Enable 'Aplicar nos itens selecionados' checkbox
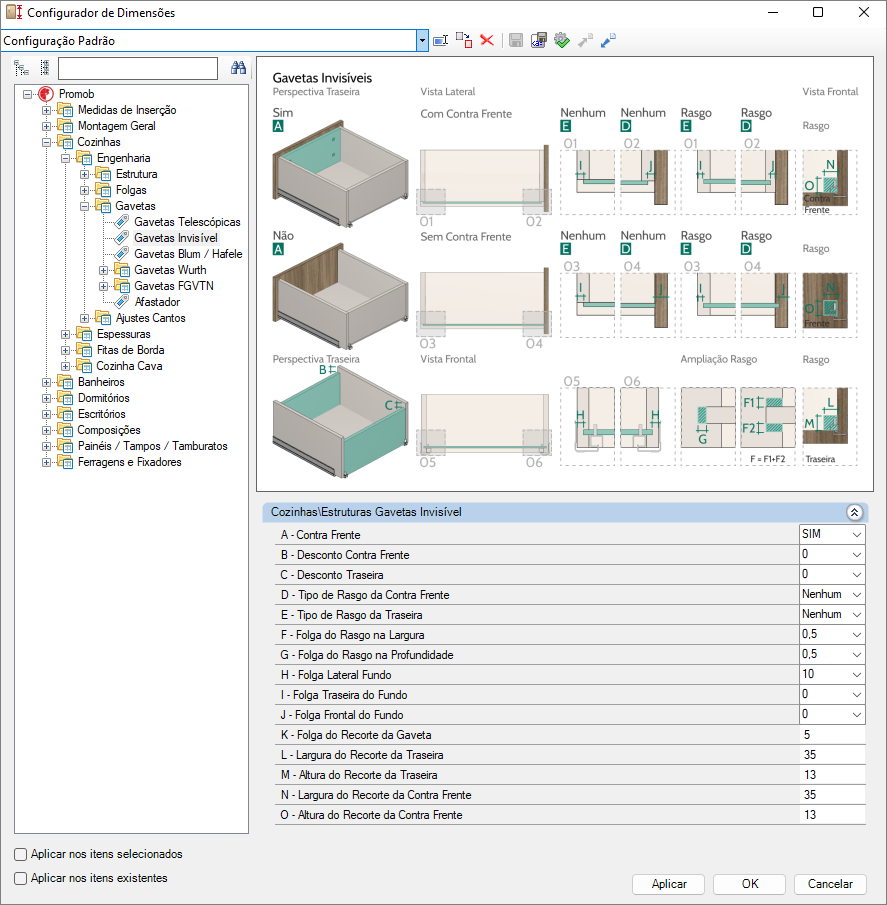The width and height of the screenshot is (887, 905). pos(21,855)
